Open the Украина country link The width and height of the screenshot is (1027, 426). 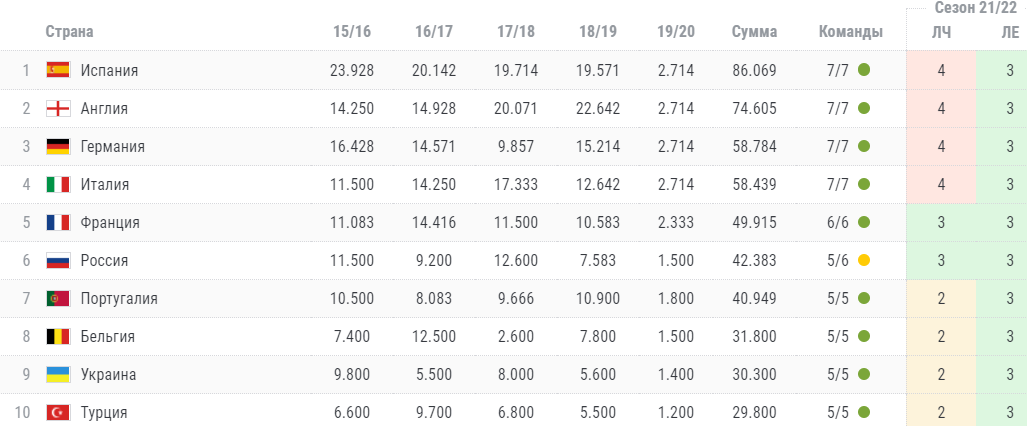click(x=108, y=374)
